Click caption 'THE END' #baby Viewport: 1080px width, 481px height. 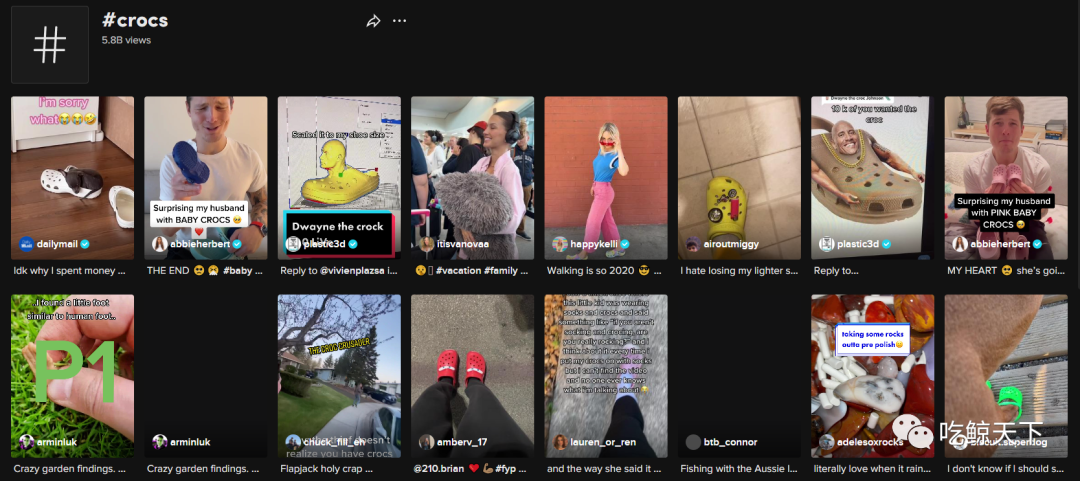205,271
